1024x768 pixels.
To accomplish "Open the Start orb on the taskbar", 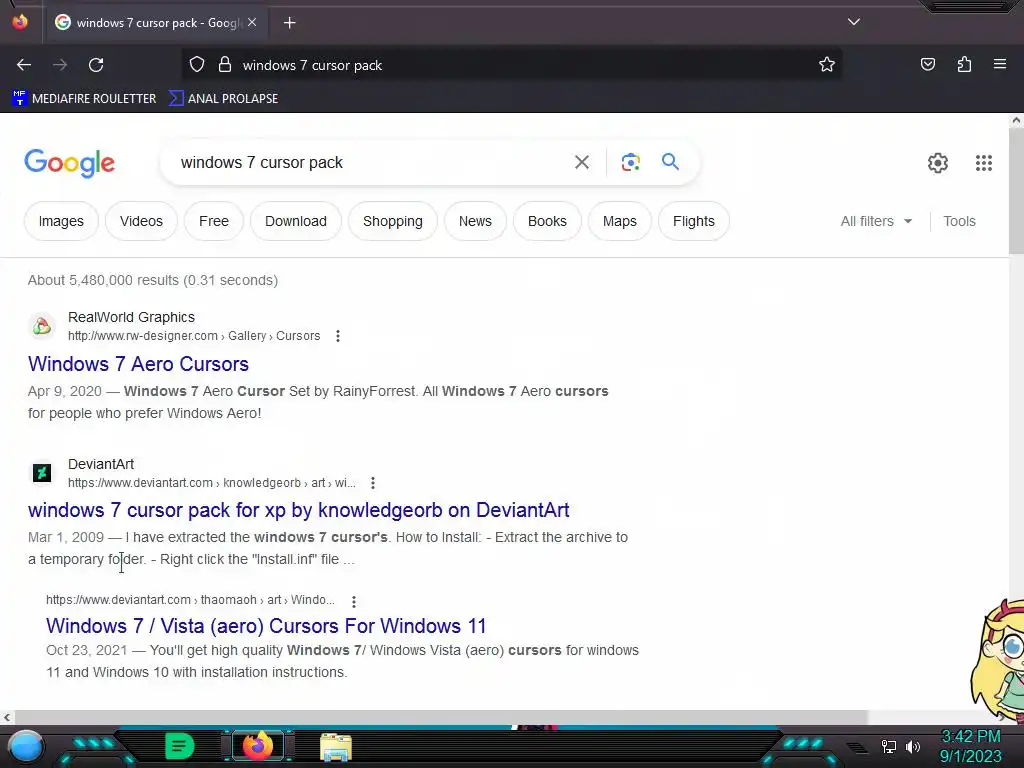I will 26,747.
